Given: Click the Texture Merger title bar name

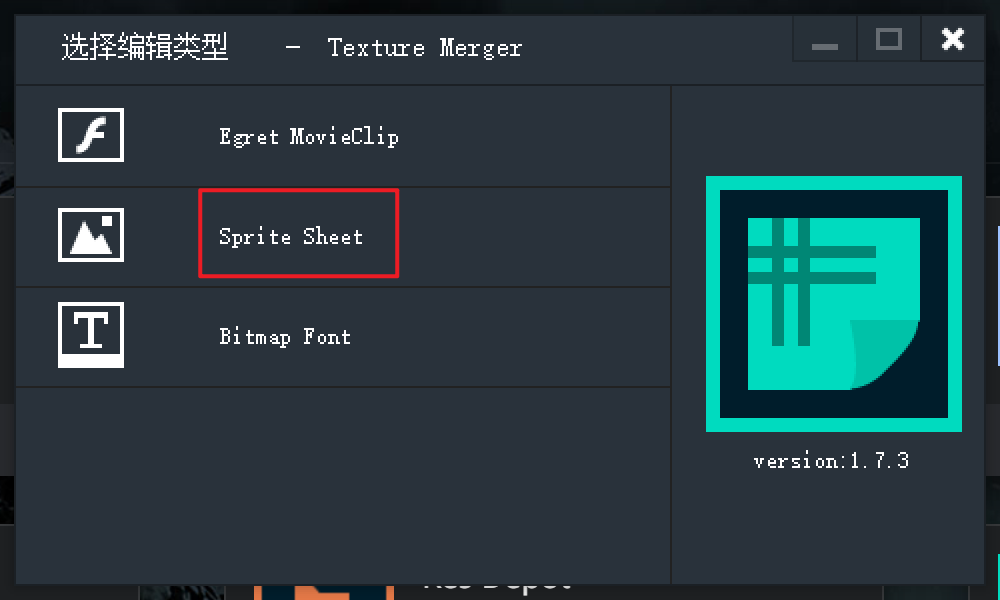Looking at the screenshot, I should 425,48.
